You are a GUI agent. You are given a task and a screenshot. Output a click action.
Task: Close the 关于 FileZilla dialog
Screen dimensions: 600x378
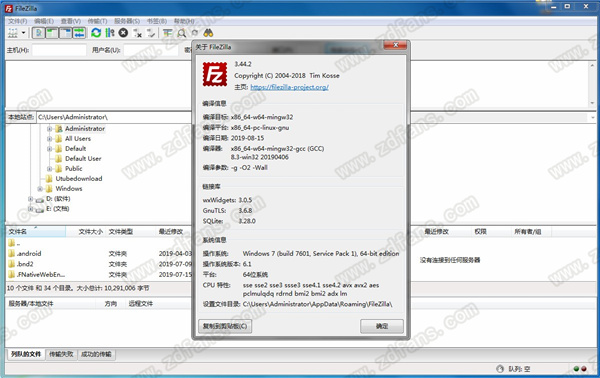pyautogui.click(x=395, y=45)
